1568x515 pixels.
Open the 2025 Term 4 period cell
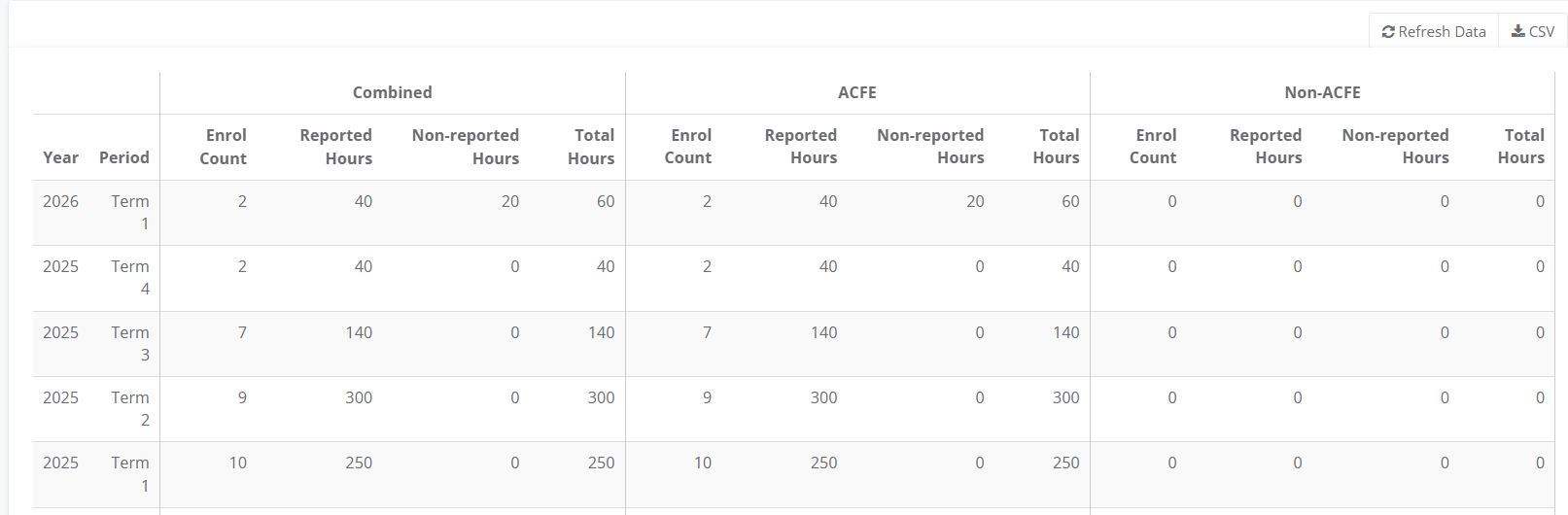click(x=130, y=277)
